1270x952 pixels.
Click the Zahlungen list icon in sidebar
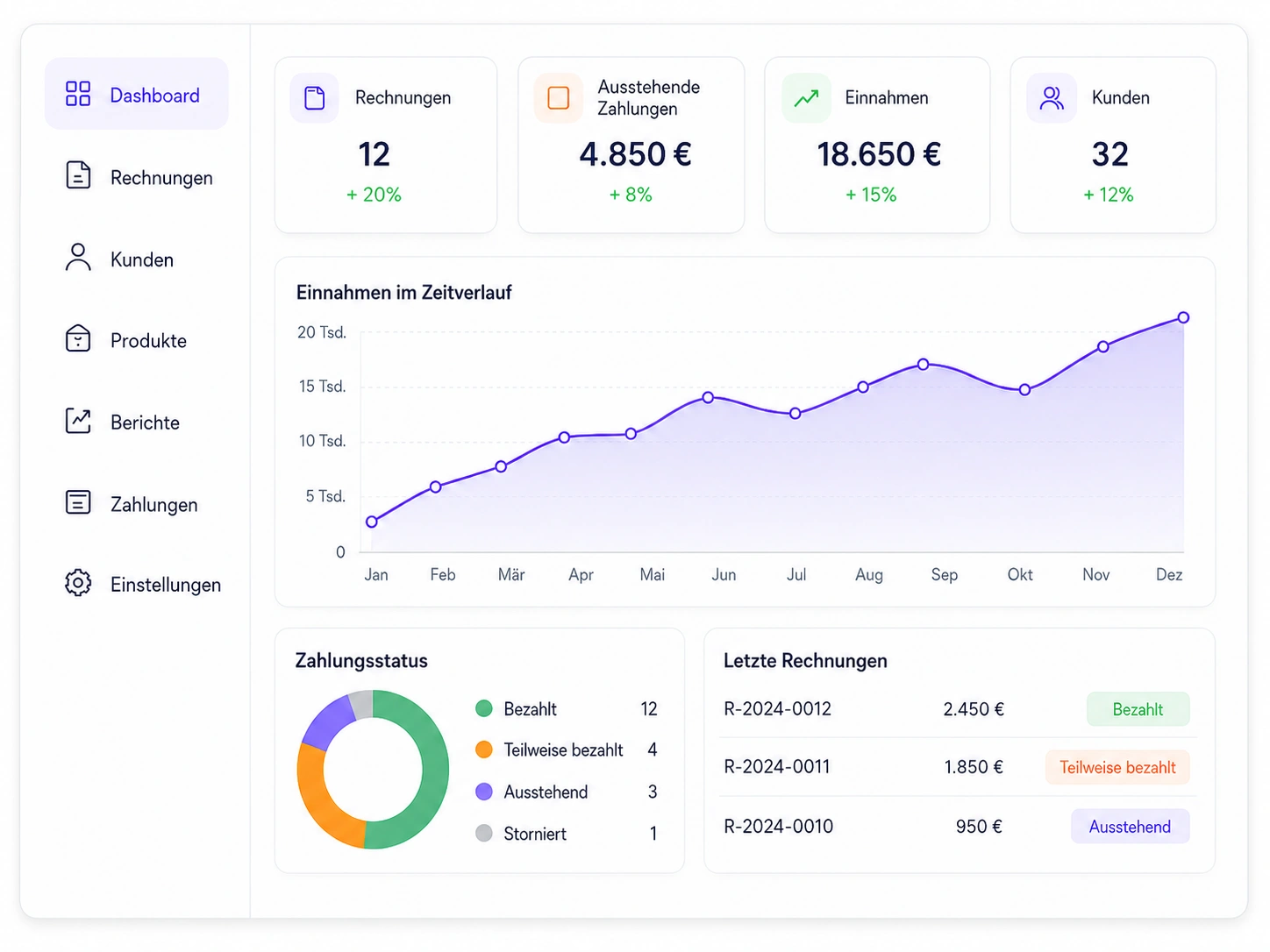[78, 502]
